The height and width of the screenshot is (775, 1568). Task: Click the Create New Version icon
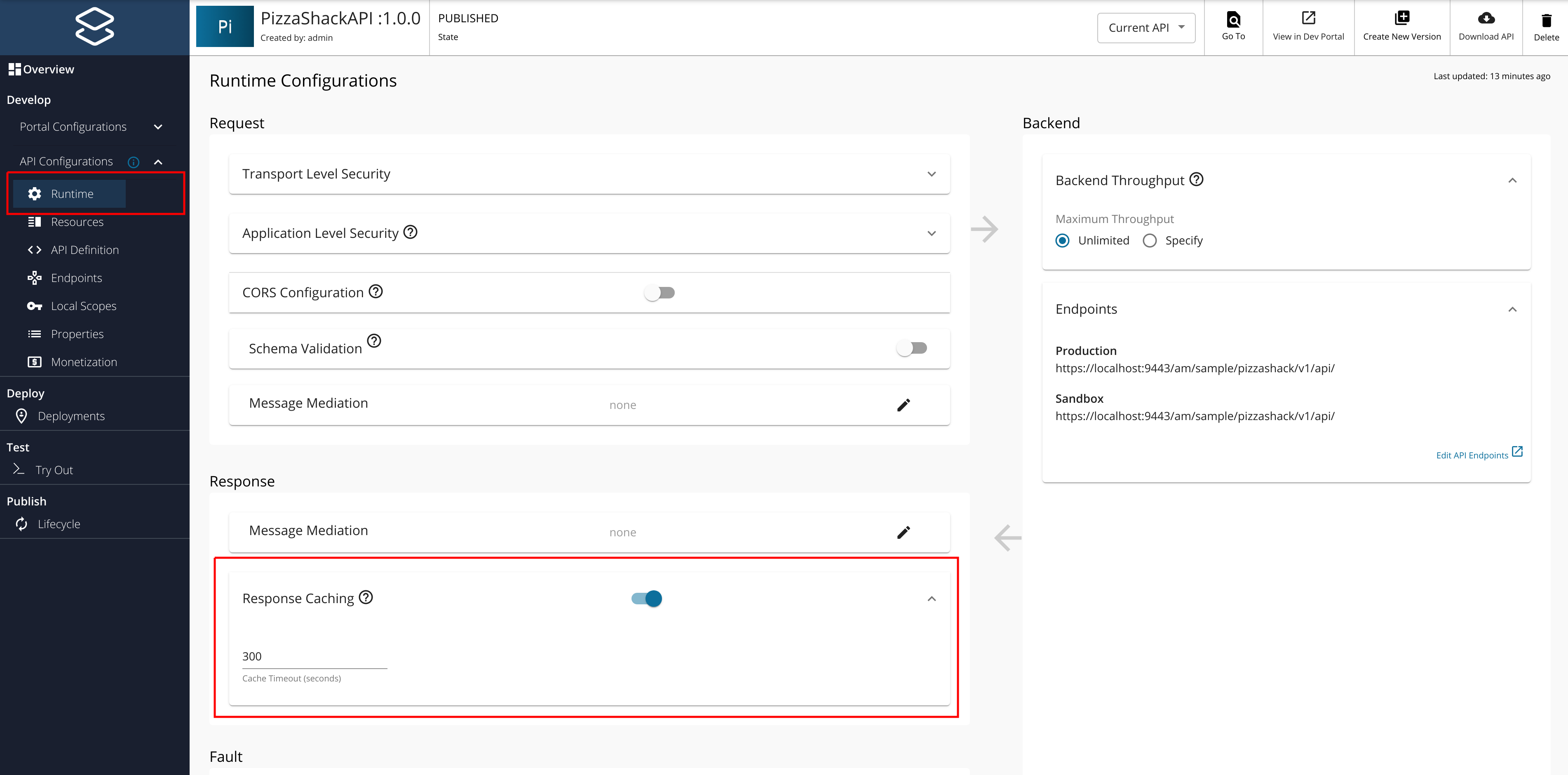point(1402,18)
